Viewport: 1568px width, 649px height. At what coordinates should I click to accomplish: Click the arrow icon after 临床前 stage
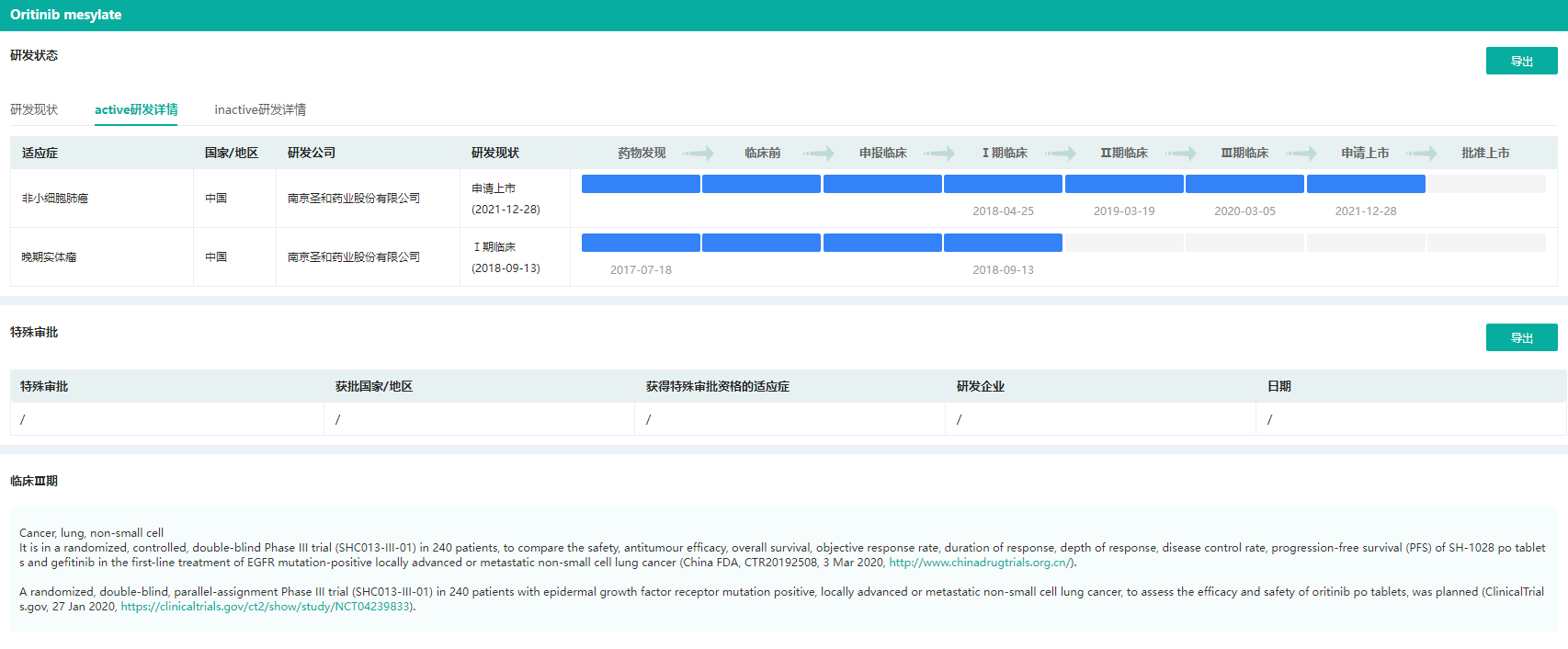819,154
